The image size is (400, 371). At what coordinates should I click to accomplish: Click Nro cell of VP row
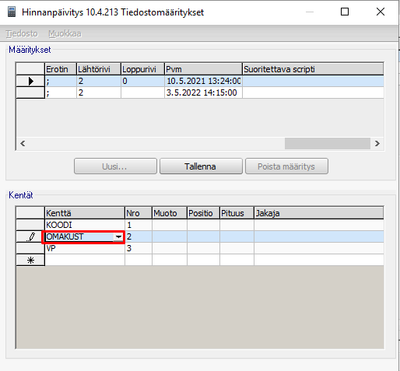pos(138,248)
